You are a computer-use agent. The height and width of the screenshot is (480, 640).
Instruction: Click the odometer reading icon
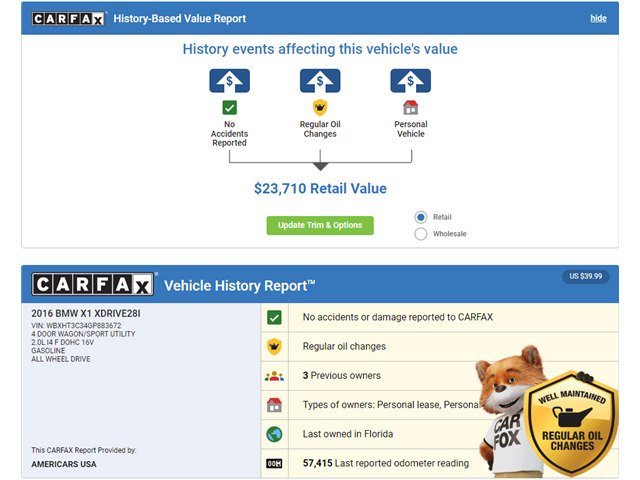point(274,463)
